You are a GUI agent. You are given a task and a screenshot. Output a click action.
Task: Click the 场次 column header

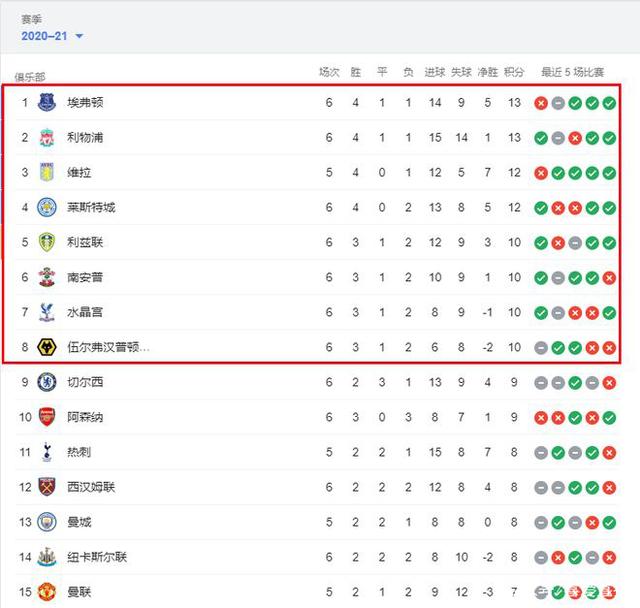pyautogui.click(x=329, y=72)
